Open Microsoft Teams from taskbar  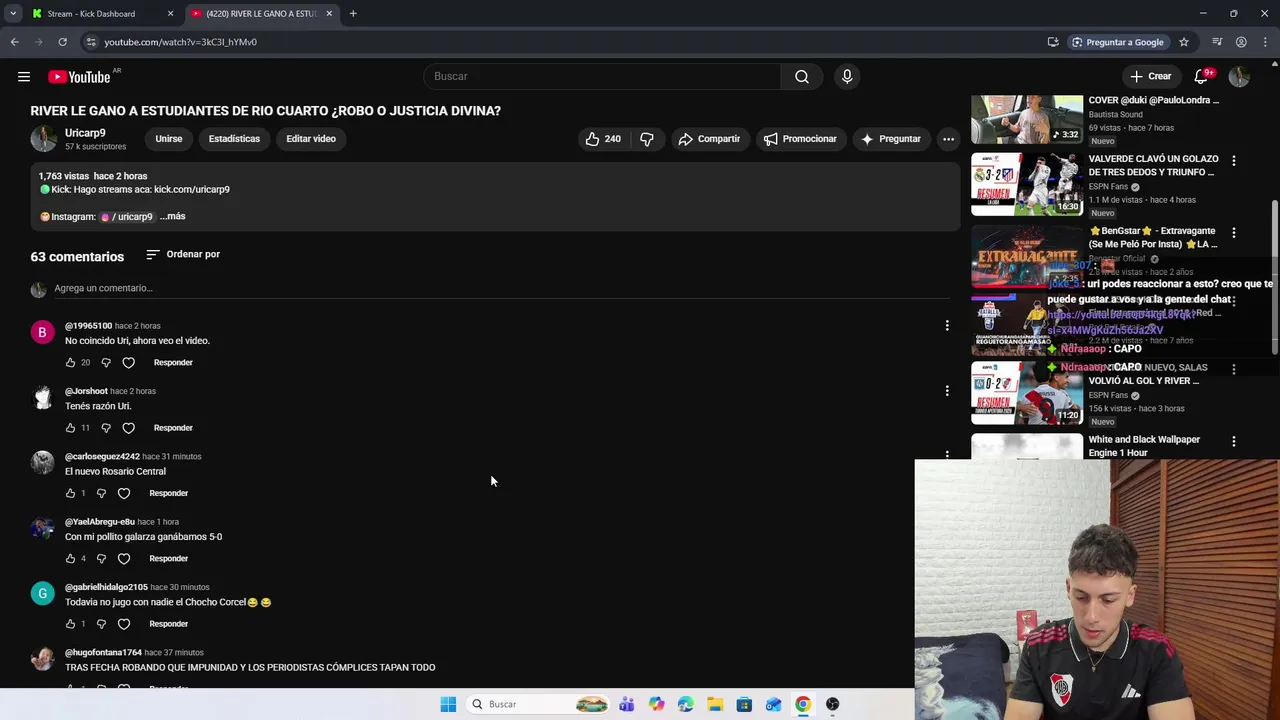[627, 704]
